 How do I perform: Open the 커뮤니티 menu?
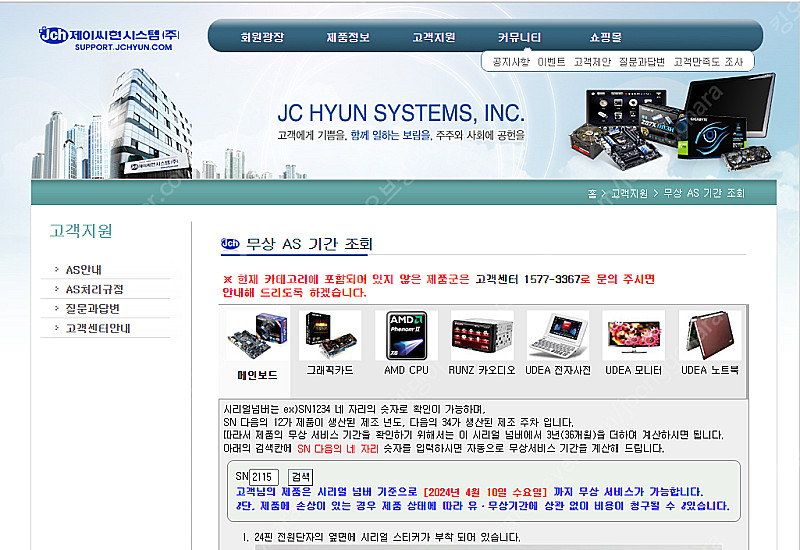[x=519, y=37]
